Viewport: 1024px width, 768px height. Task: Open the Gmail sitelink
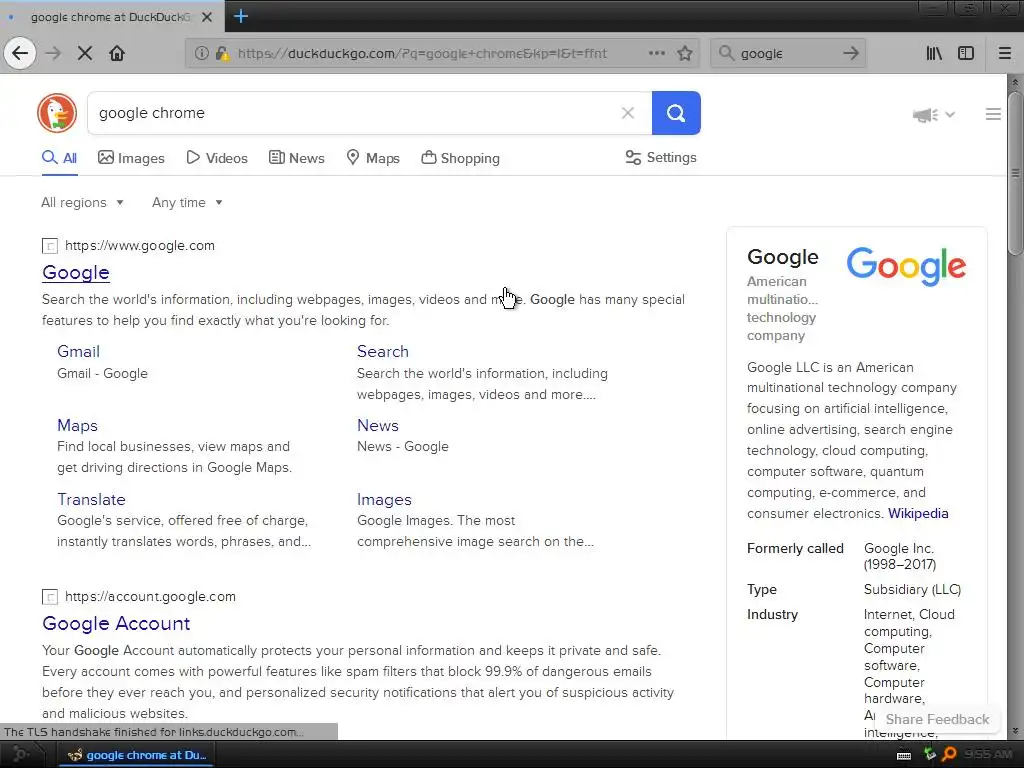point(78,351)
